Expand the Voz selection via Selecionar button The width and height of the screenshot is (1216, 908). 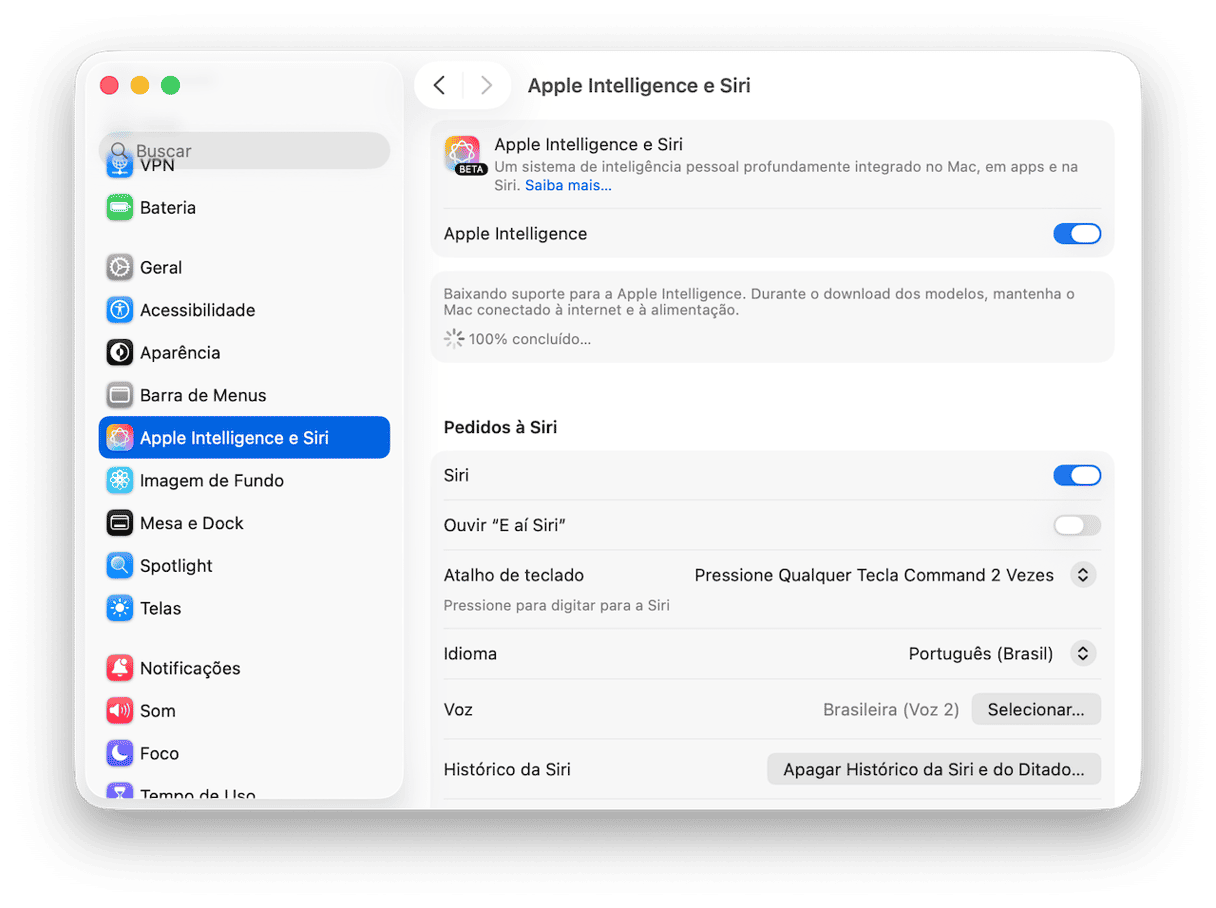(x=1036, y=709)
